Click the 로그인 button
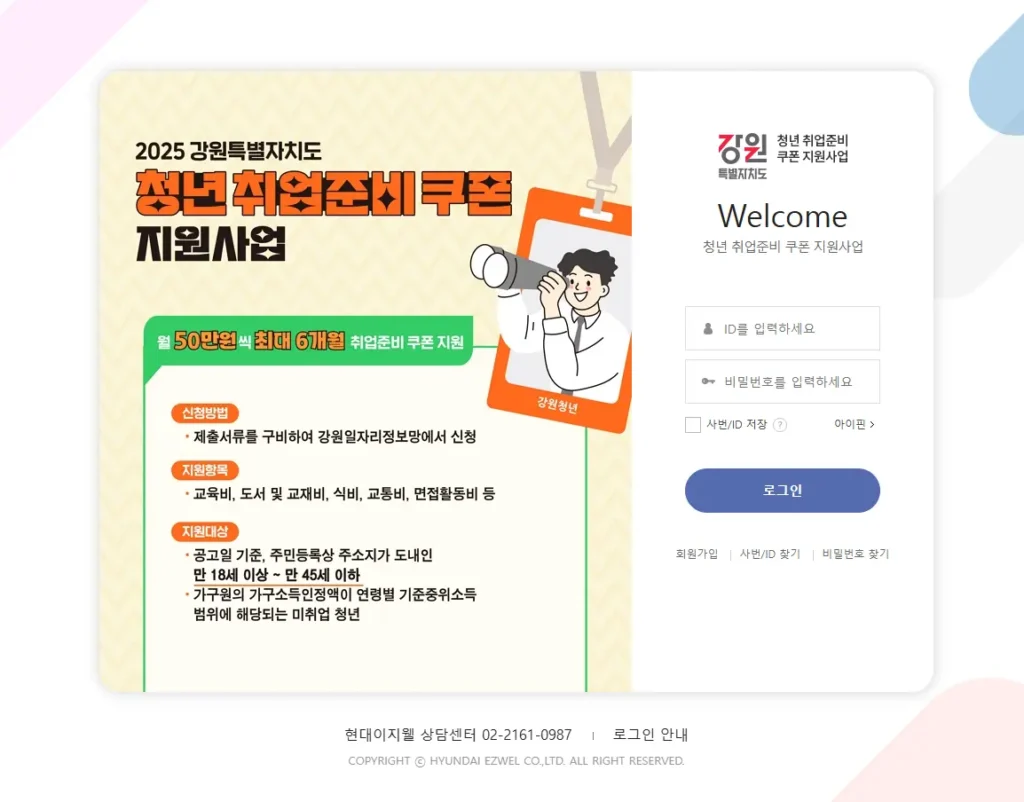Viewport: 1024px width, 802px height. pos(782,490)
